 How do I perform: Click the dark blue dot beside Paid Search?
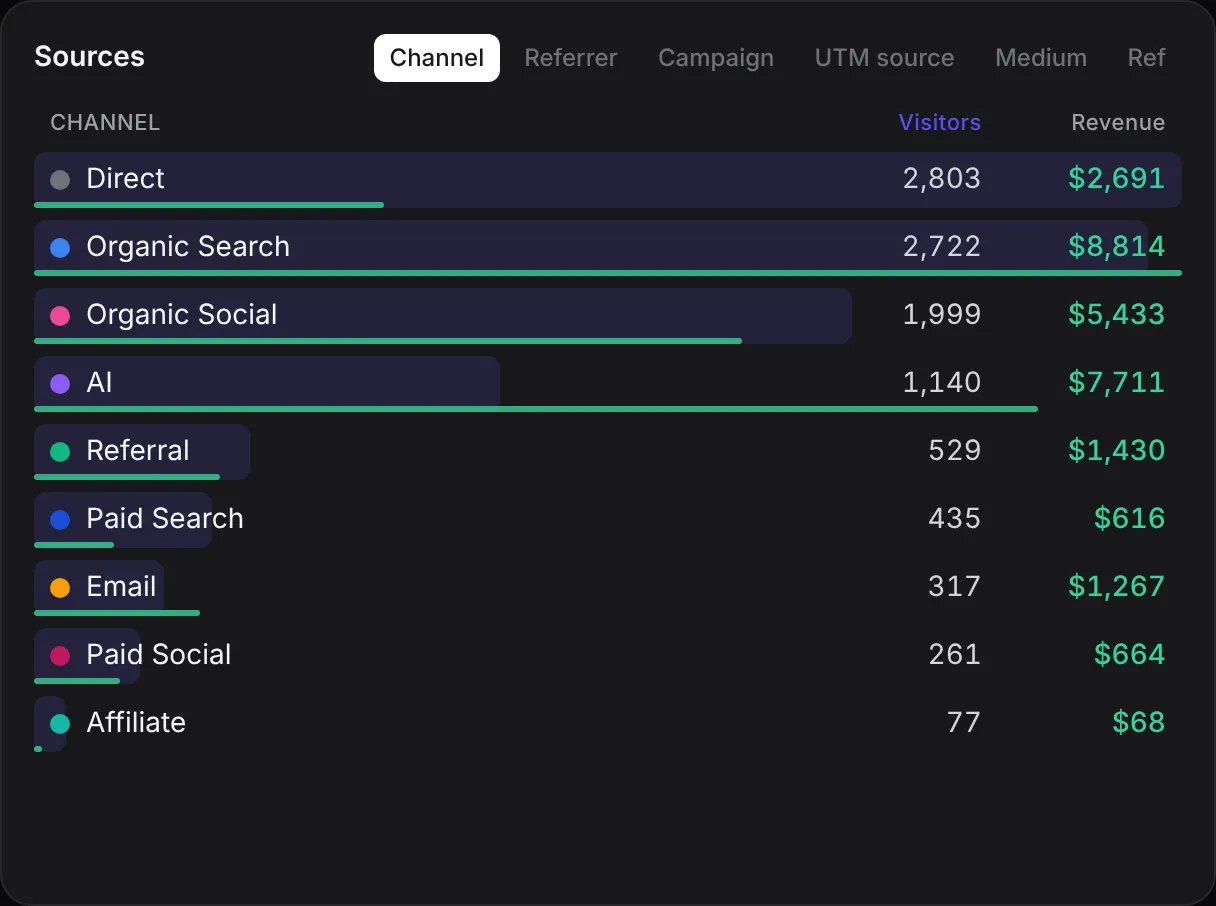click(60, 520)
